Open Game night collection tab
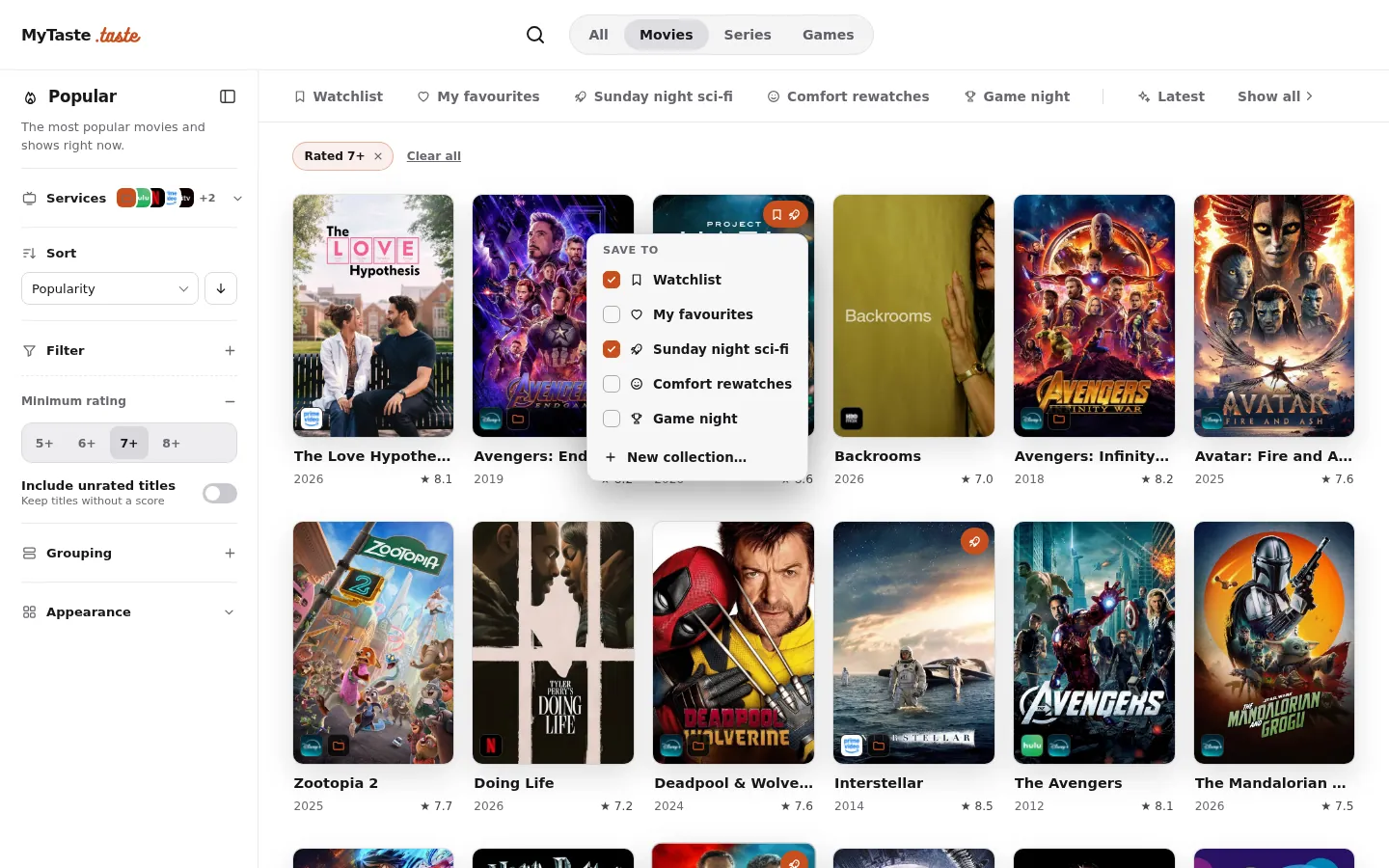Viewport: 1389px width, 868px height. tap(1017, 96)
